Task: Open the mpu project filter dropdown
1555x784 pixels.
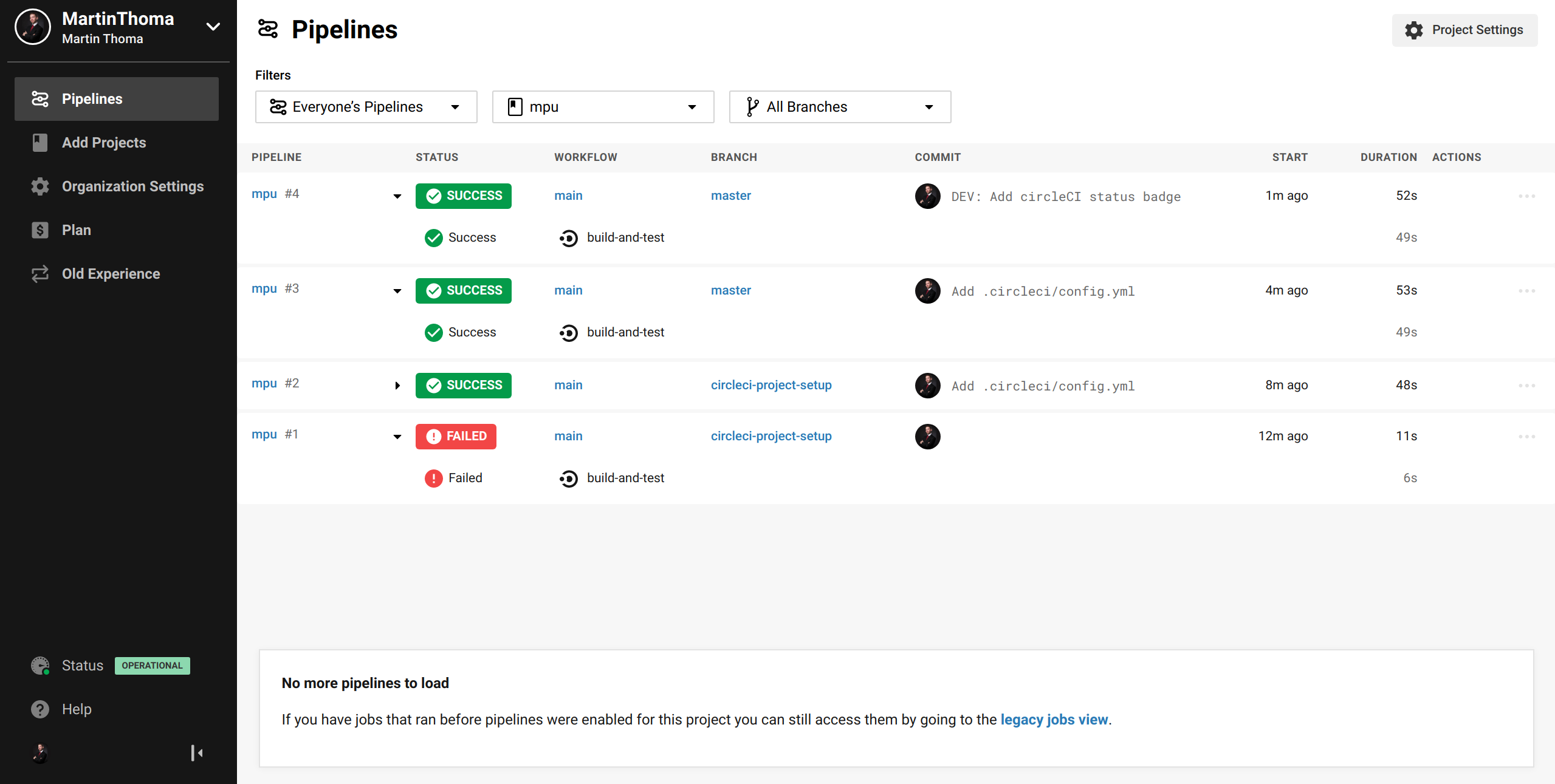Action: [x=603, y=107]
